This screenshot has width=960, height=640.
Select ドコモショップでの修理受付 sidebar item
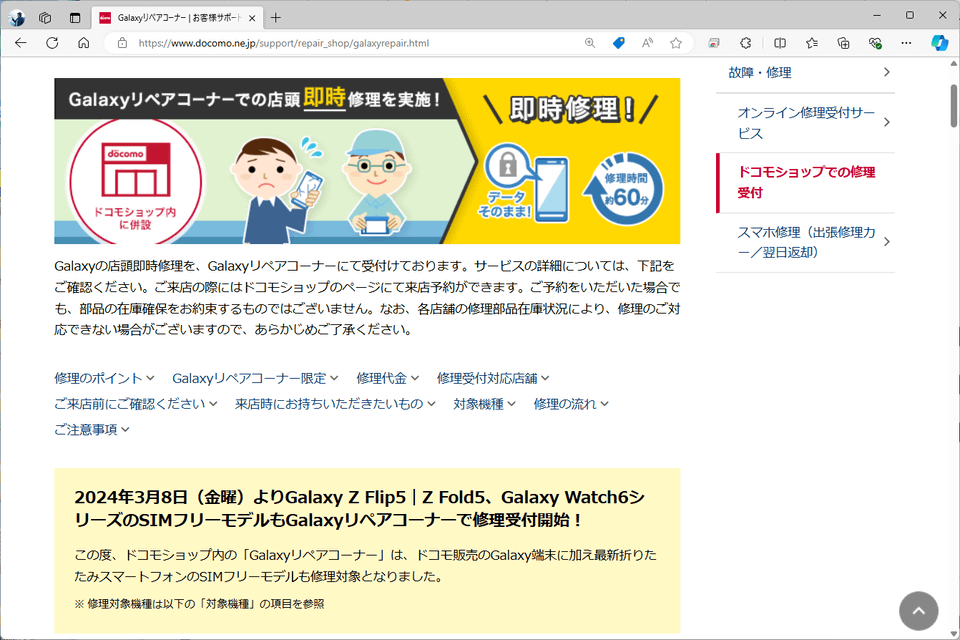(806, 183)
